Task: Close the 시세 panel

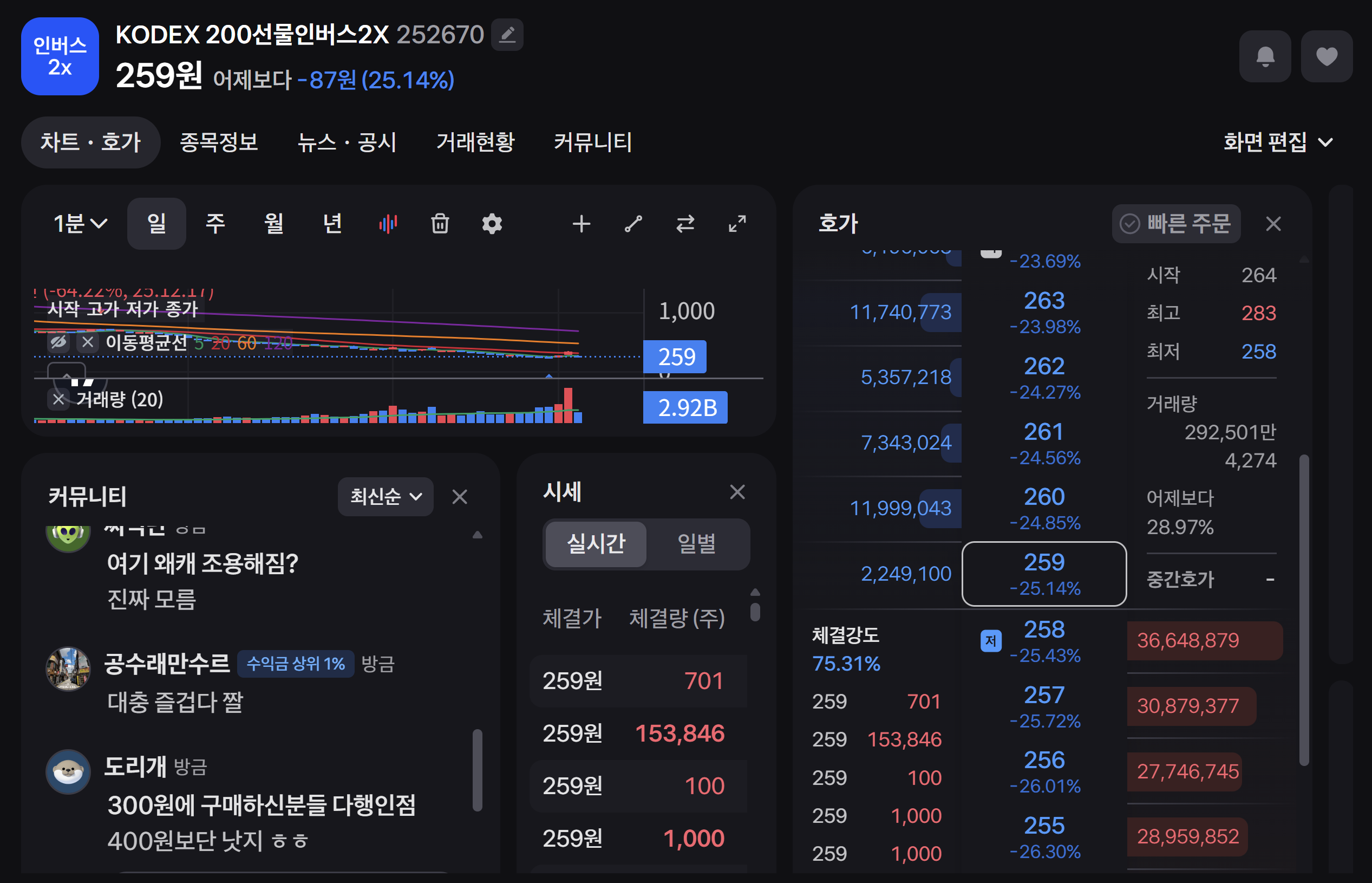Action: [737, 491]
